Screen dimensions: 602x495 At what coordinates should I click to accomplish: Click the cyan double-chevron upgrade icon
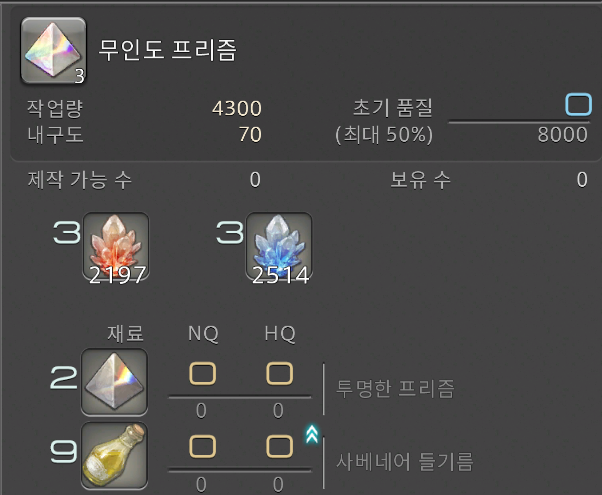(x=312, y=434)
